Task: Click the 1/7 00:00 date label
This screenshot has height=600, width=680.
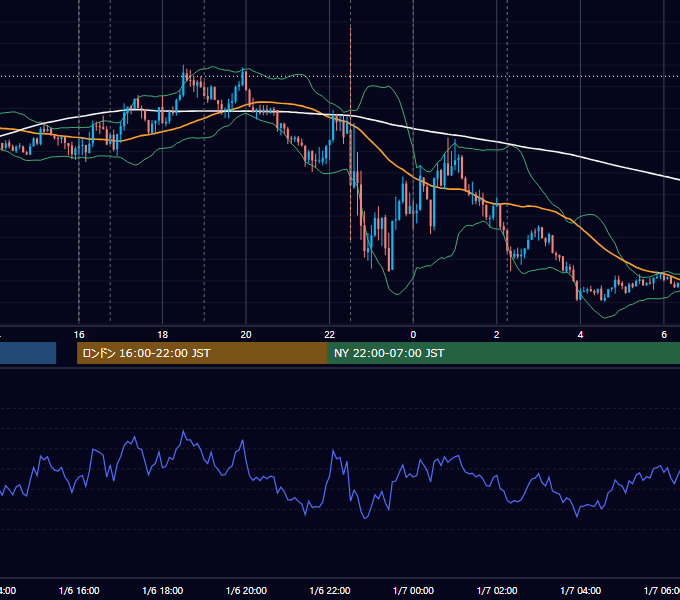Action: [413, 590]
